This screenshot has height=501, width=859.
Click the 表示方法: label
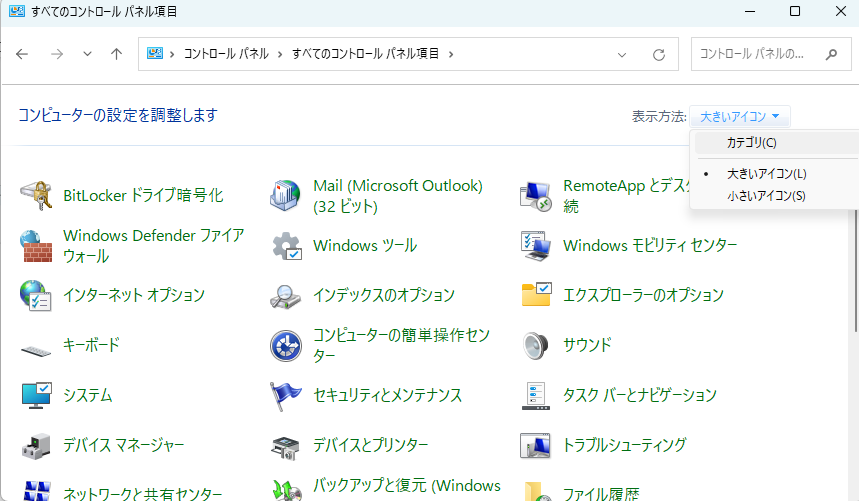pyautogui.click(x=659, y=117)
